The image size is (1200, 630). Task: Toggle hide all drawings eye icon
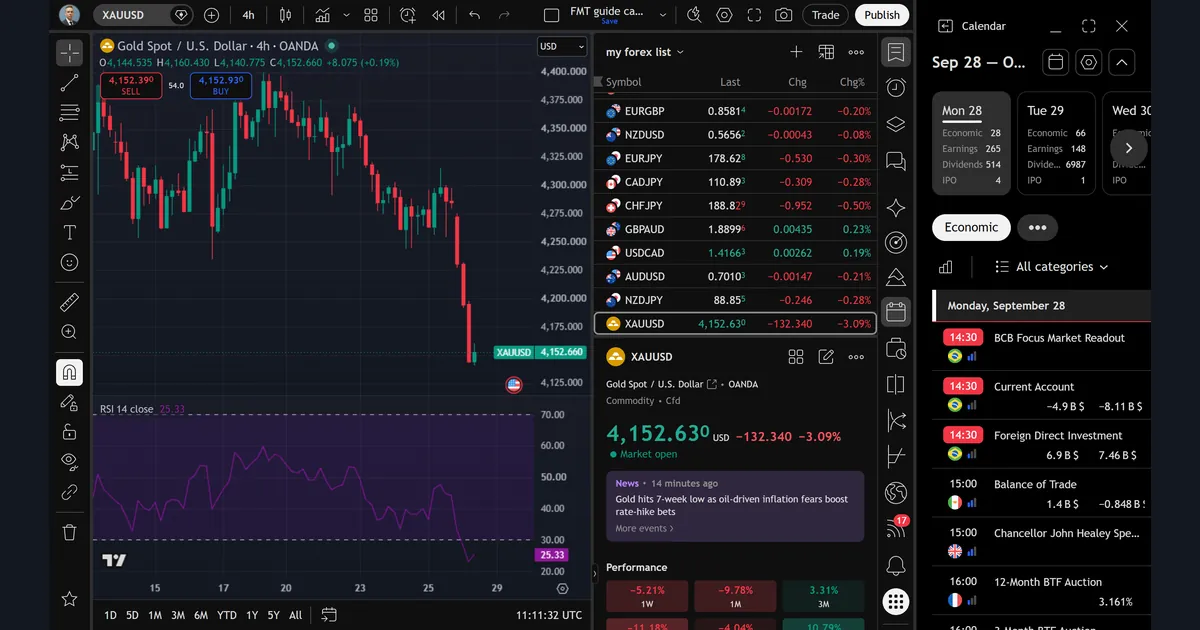[x=69, y=461]
